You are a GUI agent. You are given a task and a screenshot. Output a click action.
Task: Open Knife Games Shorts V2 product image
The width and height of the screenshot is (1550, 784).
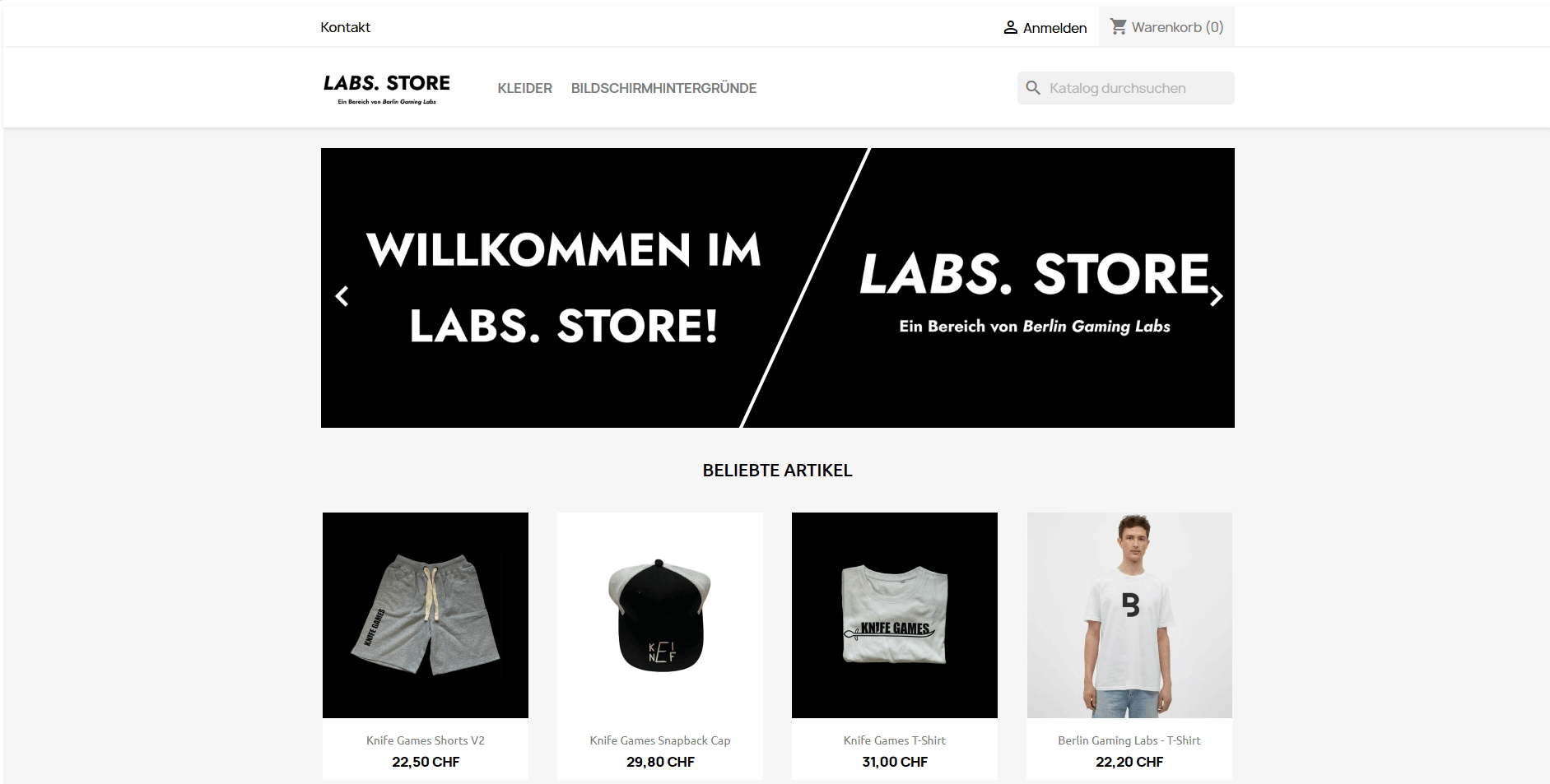426,615
